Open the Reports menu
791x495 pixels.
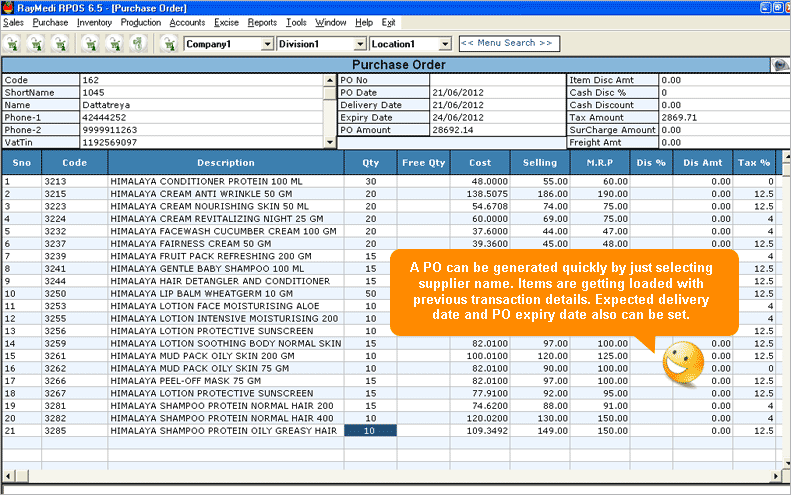(x=262, y=22)
